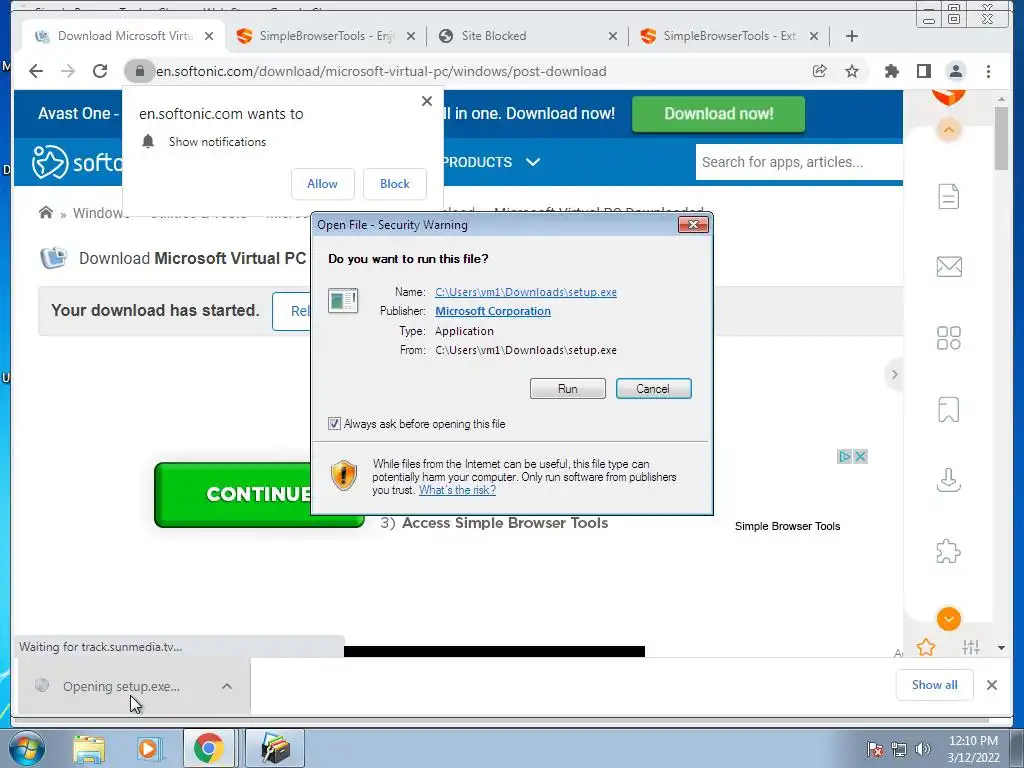
Task: Click the taskbar clock and date
Action: pos(973,749)
